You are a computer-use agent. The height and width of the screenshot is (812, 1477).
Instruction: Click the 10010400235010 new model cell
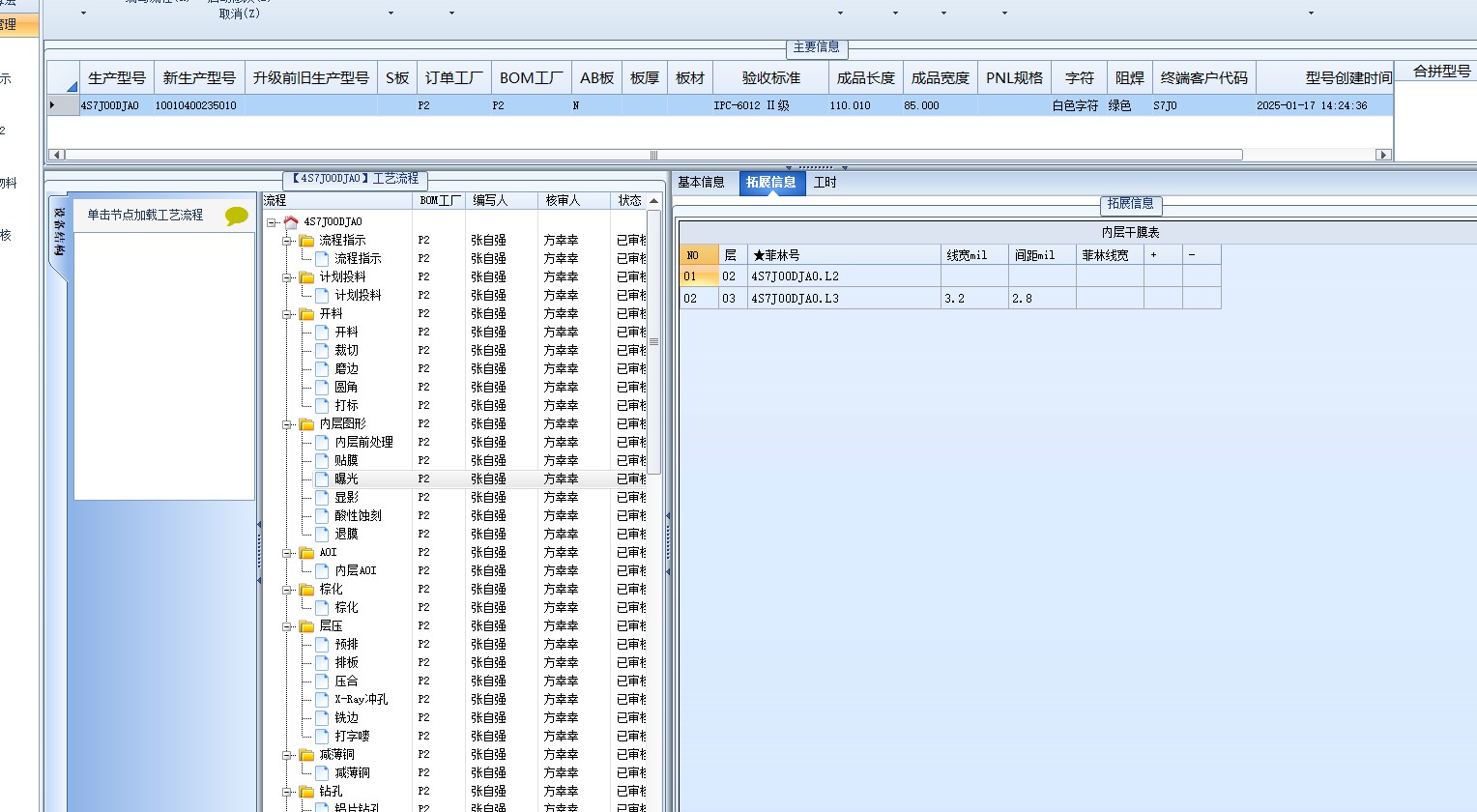(198, 105)
